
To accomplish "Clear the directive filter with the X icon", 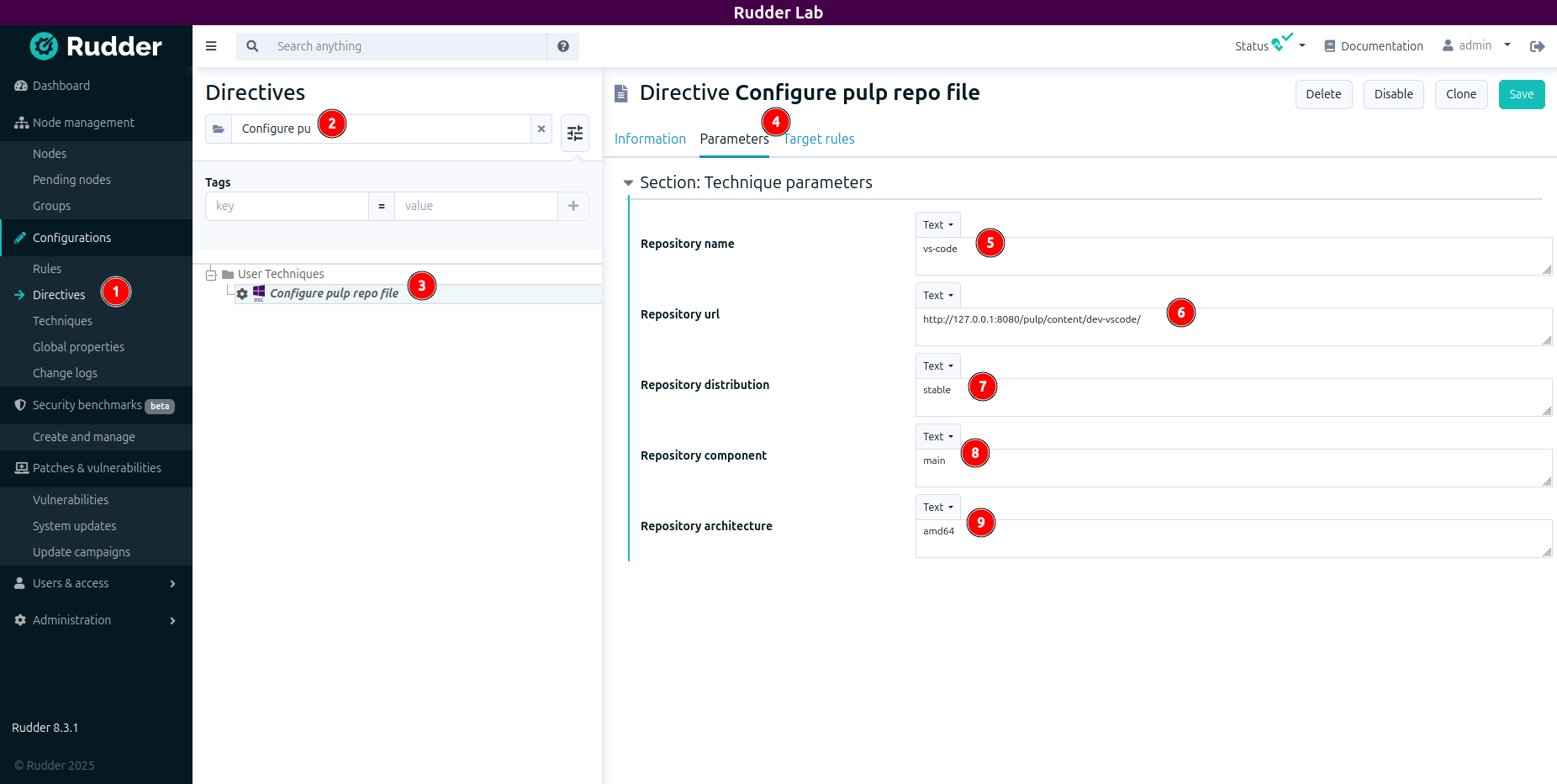I will coord(541,129).
